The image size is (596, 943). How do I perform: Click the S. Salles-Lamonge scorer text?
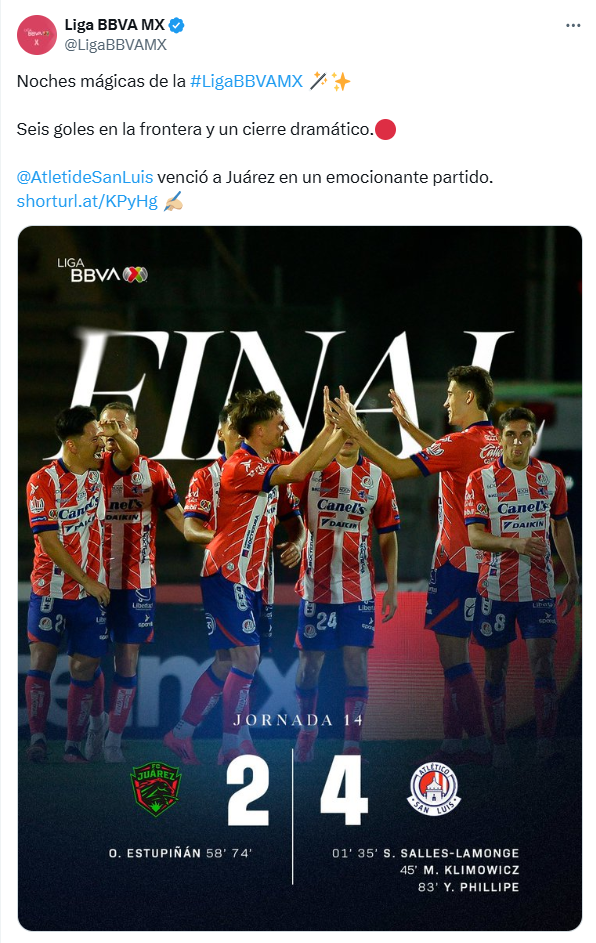[426, 853]
